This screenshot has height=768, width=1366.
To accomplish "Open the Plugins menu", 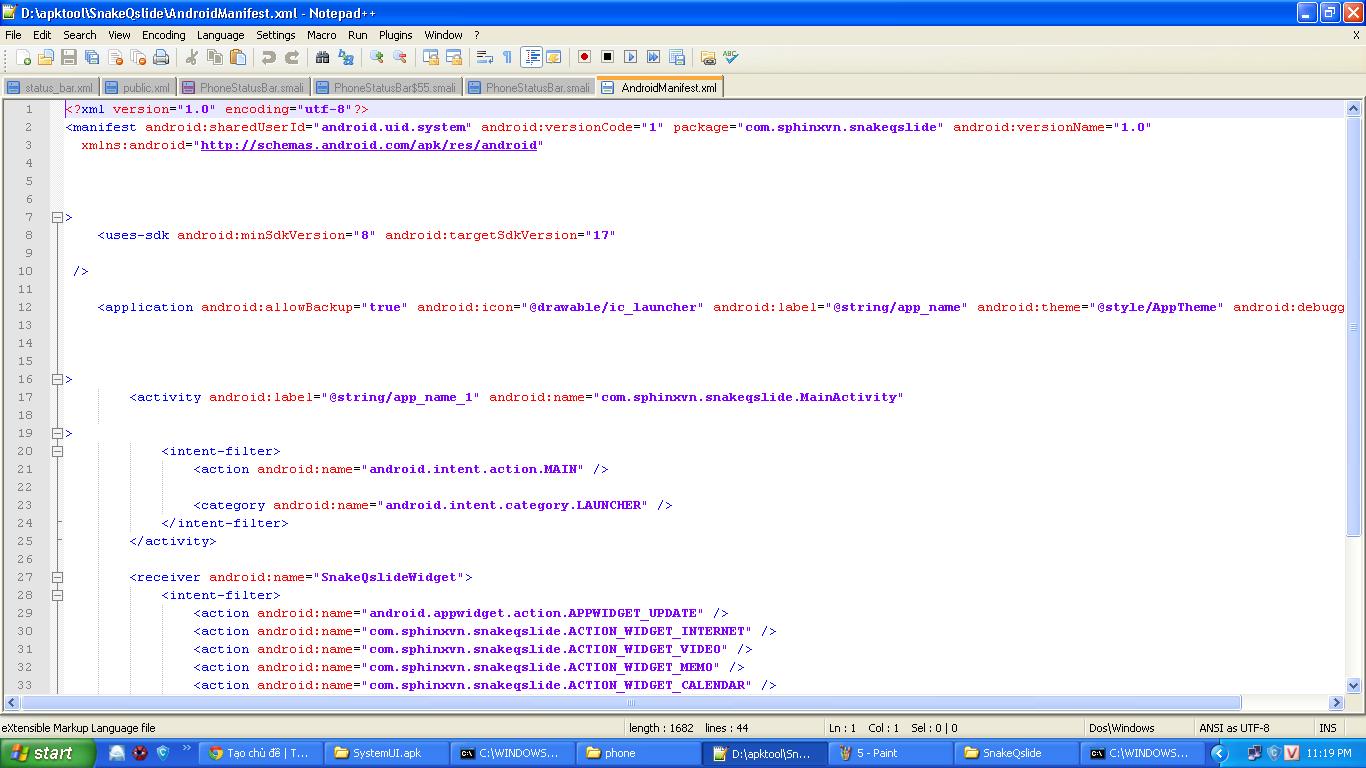I will point(395,35).
